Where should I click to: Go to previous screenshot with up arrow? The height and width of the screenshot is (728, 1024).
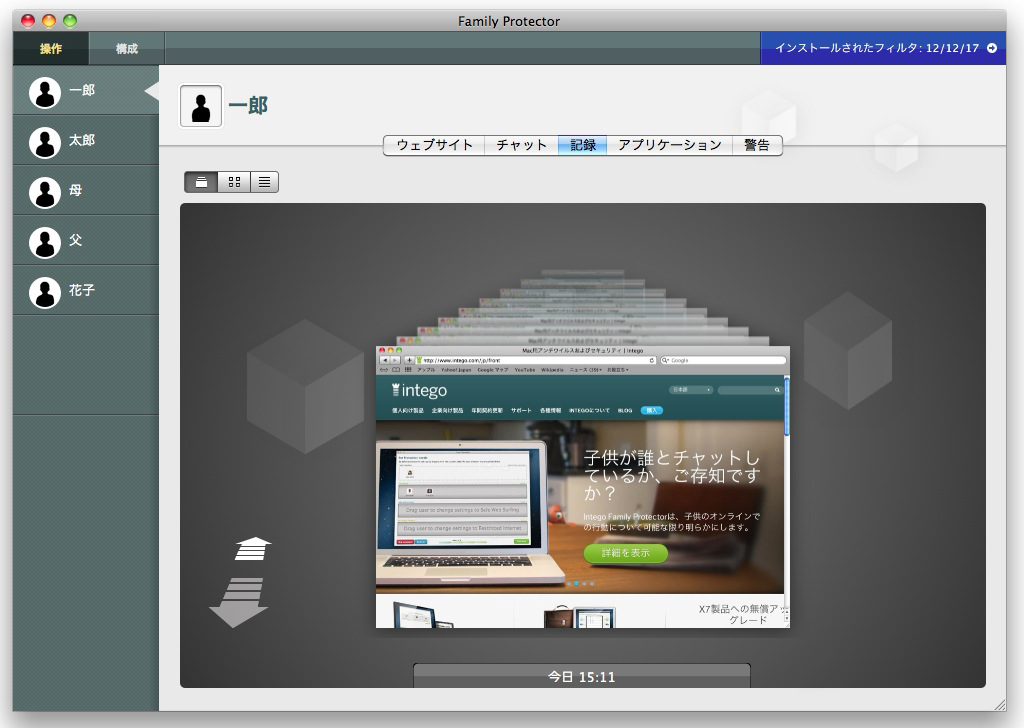click(x=253, y=549)
